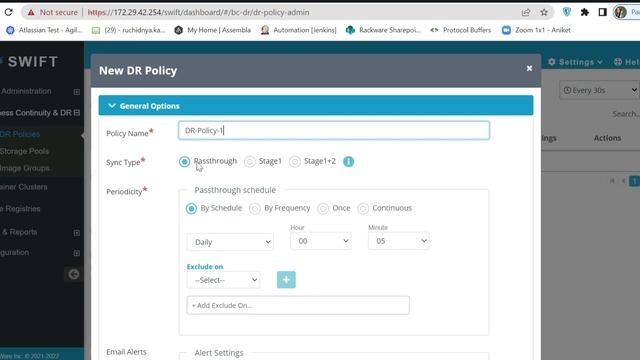The height and width of the screenshot is (360, 640).
Task: Click the Actions column header
Action: 607,138
